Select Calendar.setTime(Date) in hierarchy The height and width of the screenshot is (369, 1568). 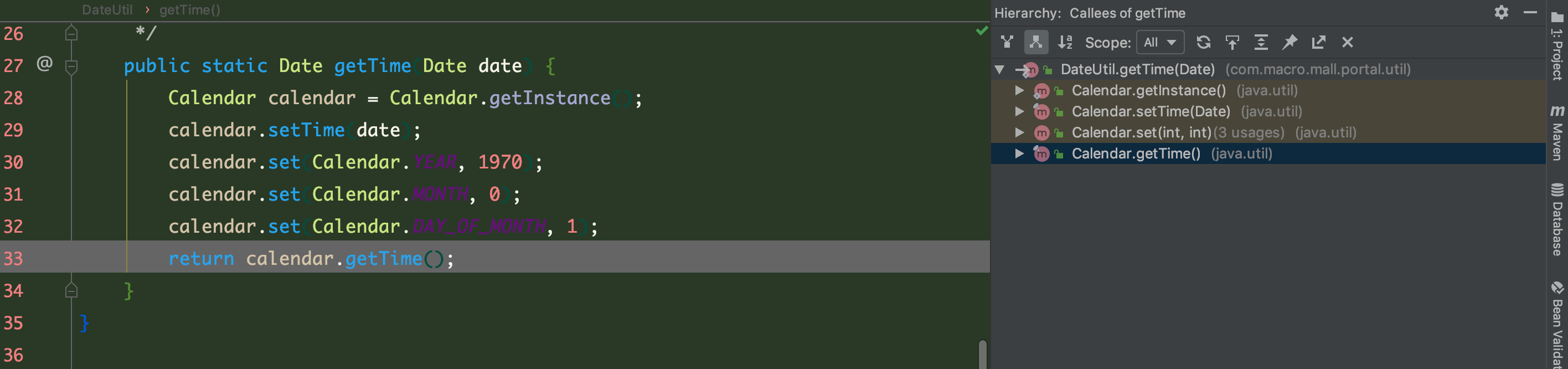(1151, 111)
